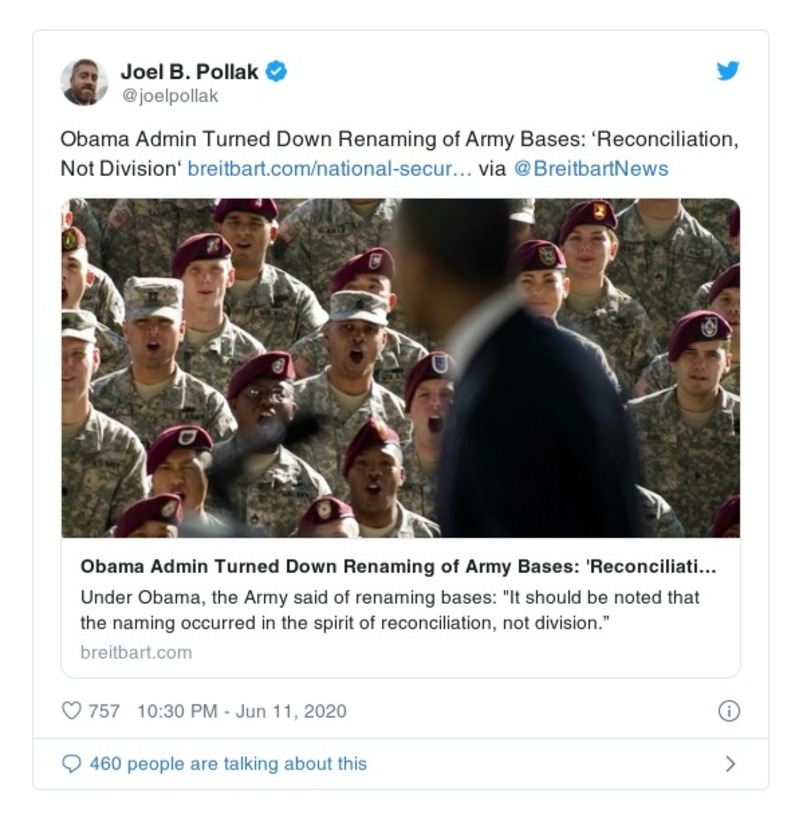This screenshot has height=837, width=799.
Task: Click the article card description text
Action: click(x=390, y=610)
